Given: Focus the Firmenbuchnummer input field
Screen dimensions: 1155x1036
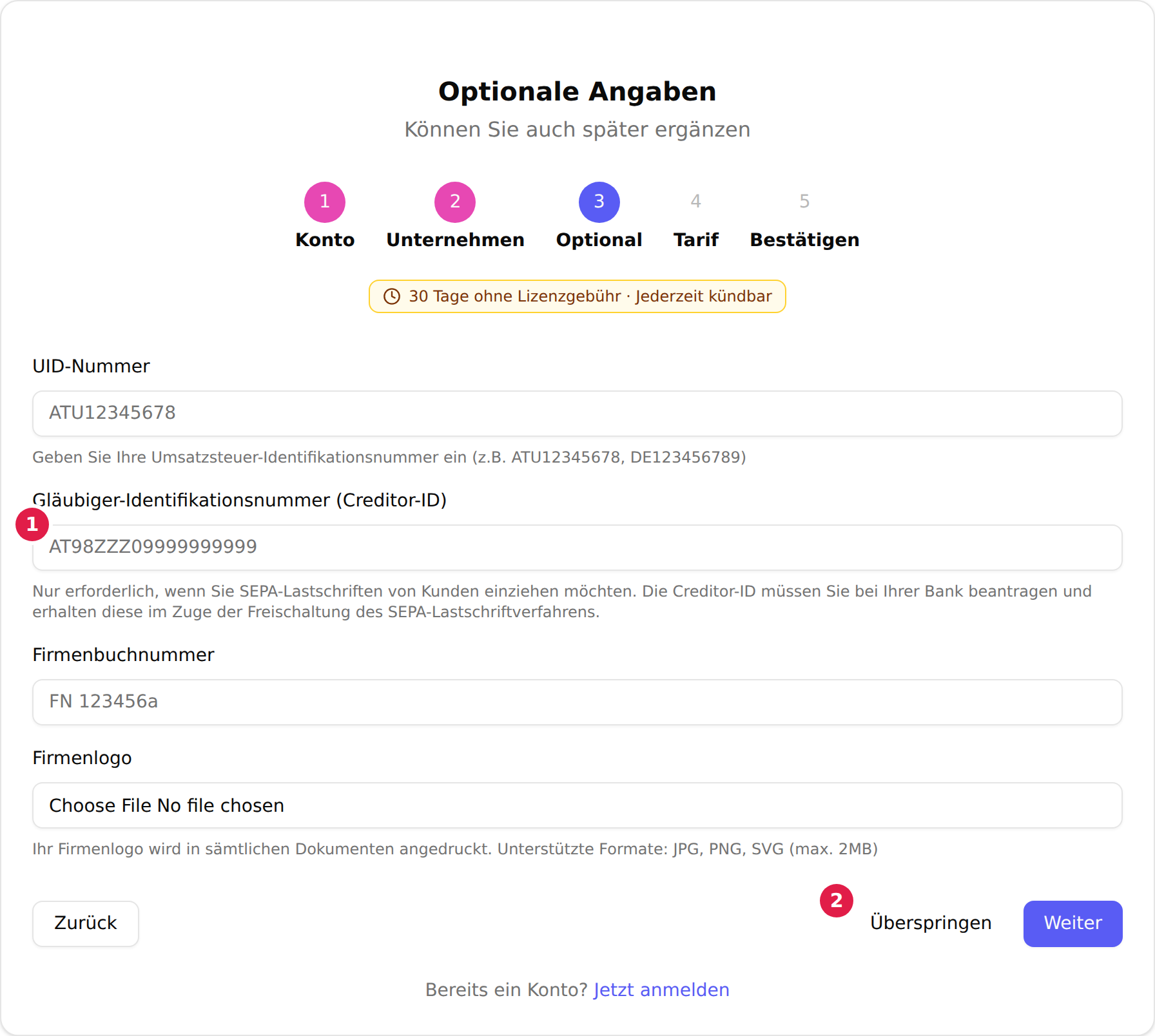Looking at the screenshot, I should (x=577, y=702).
